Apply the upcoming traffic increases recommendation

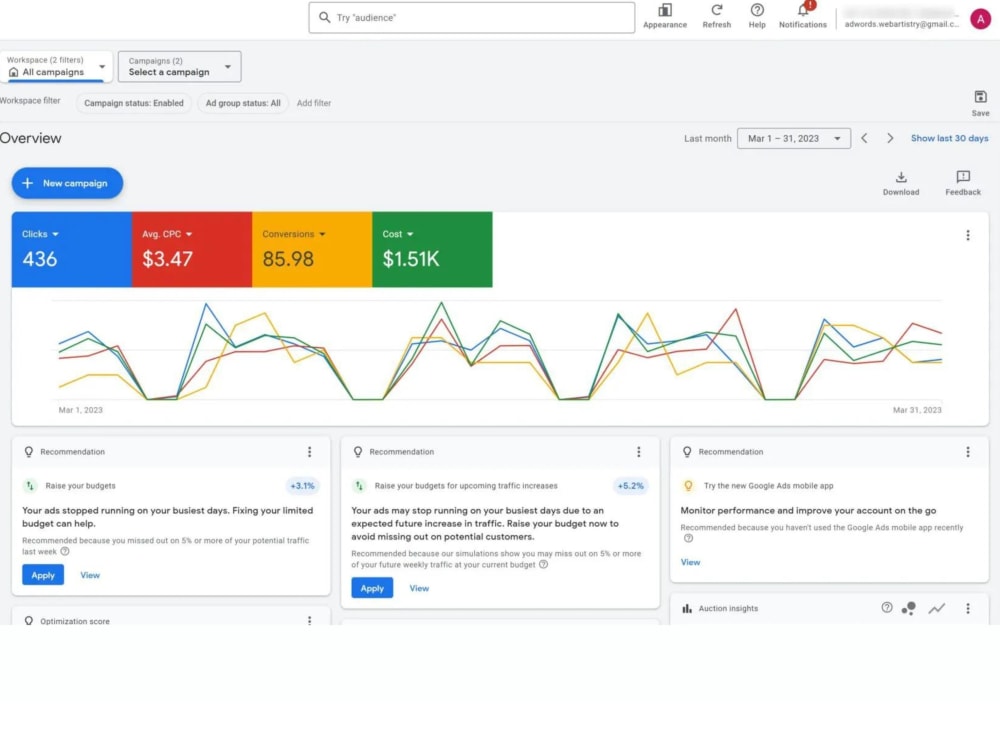tap(372, 588)
